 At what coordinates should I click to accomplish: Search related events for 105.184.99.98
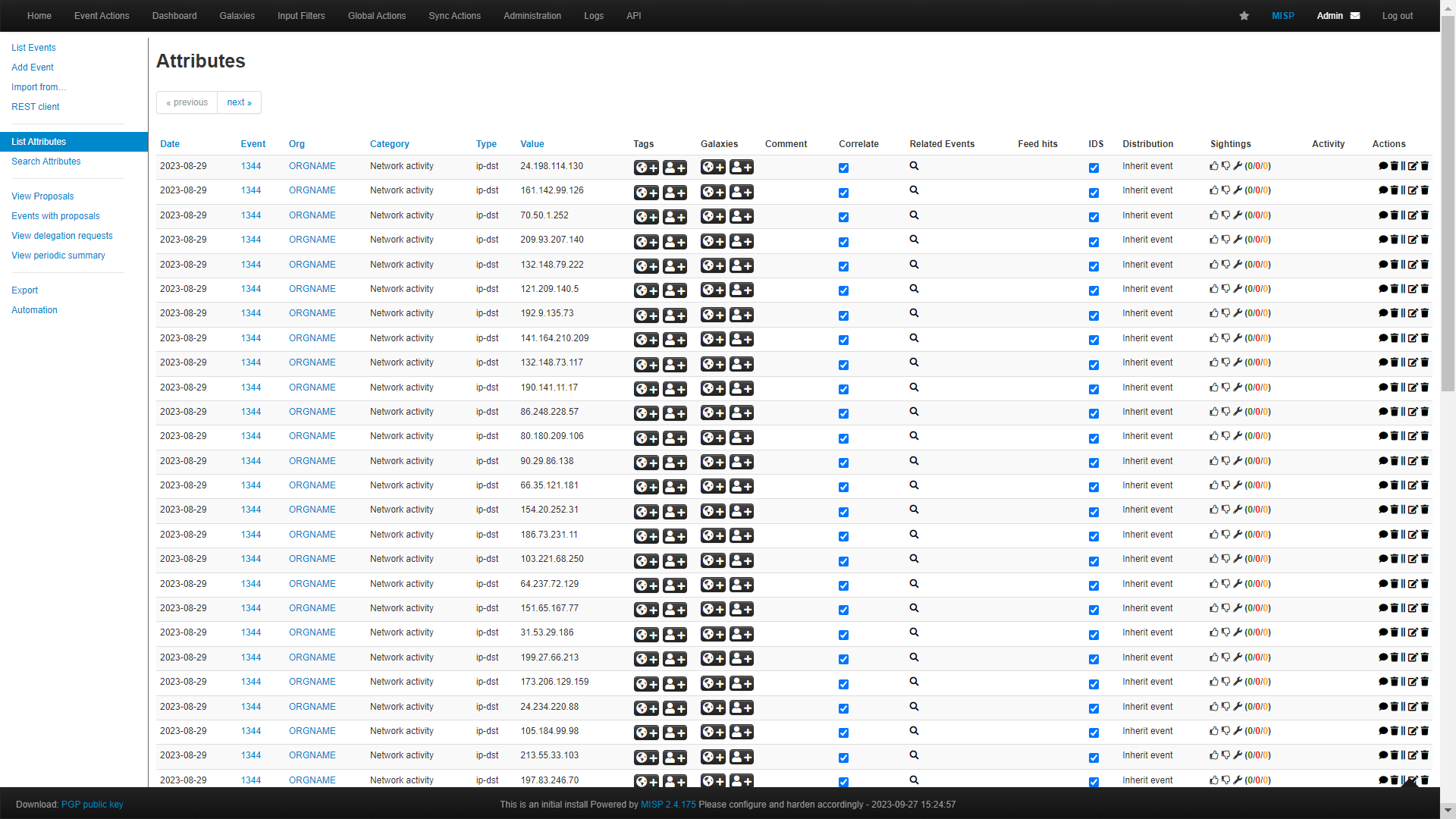[914, 731]
